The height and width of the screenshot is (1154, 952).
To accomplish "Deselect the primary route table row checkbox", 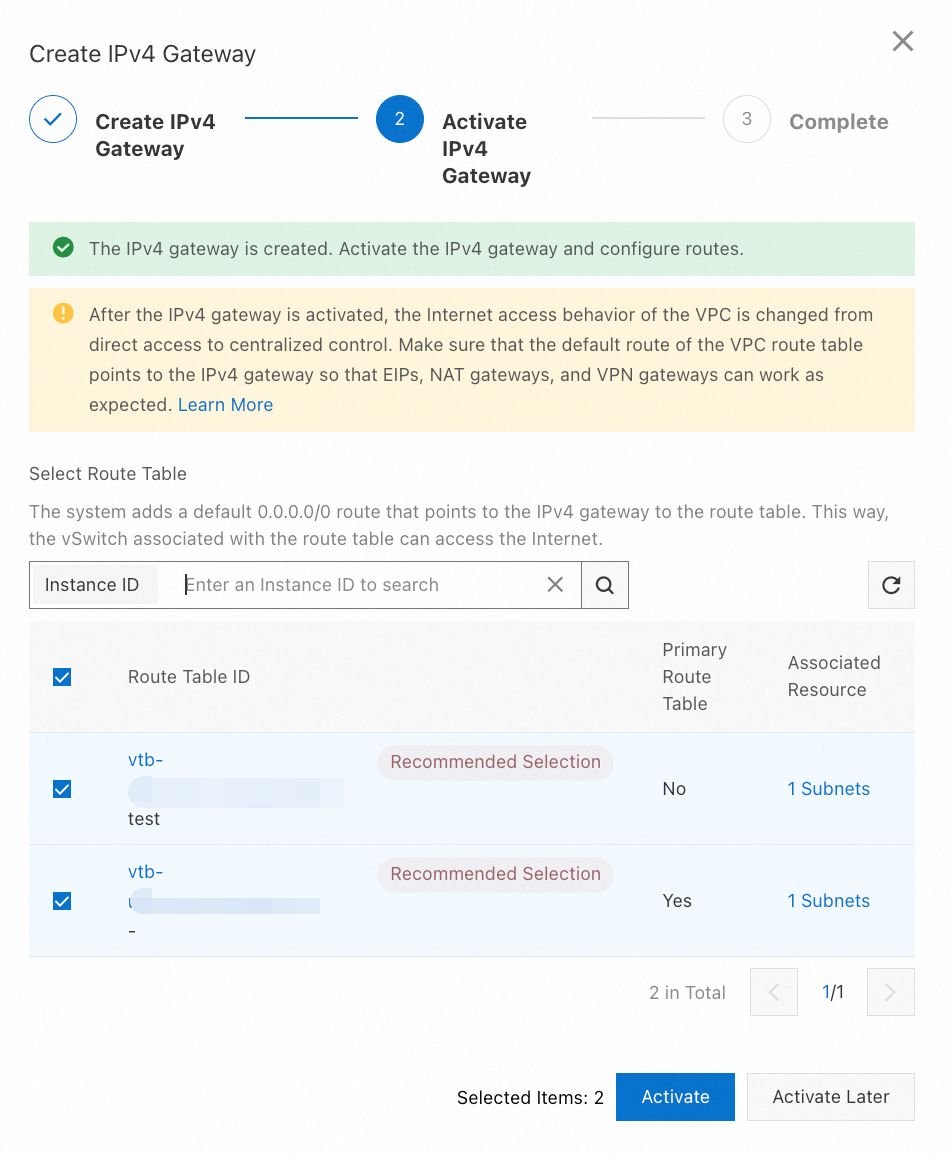I will pos(61,901).
